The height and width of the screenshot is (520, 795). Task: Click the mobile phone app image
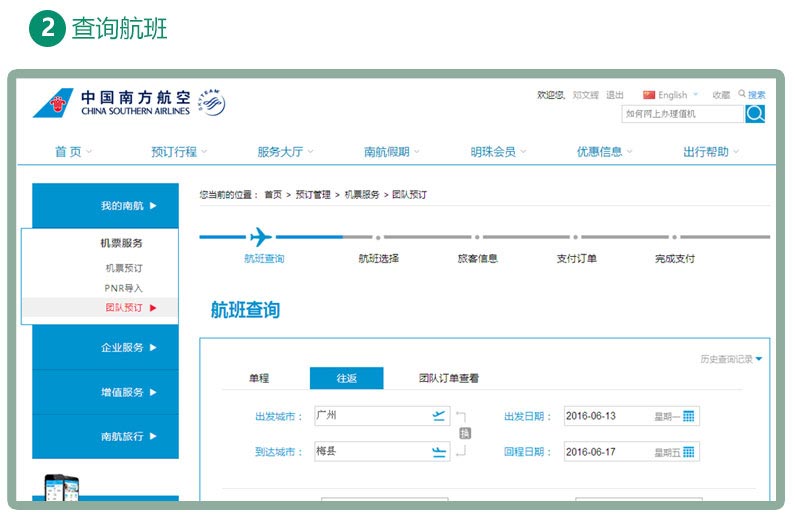(62, 488)
